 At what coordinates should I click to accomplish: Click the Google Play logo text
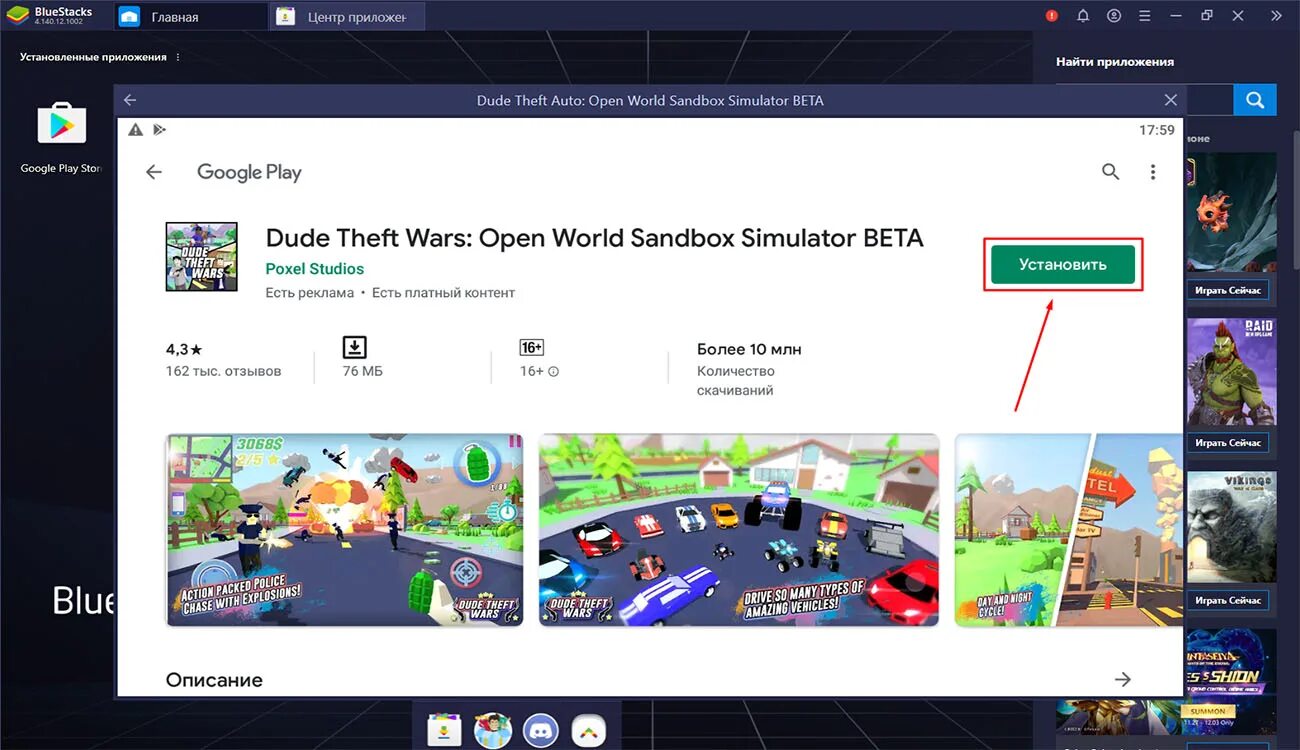coord(249,172)
